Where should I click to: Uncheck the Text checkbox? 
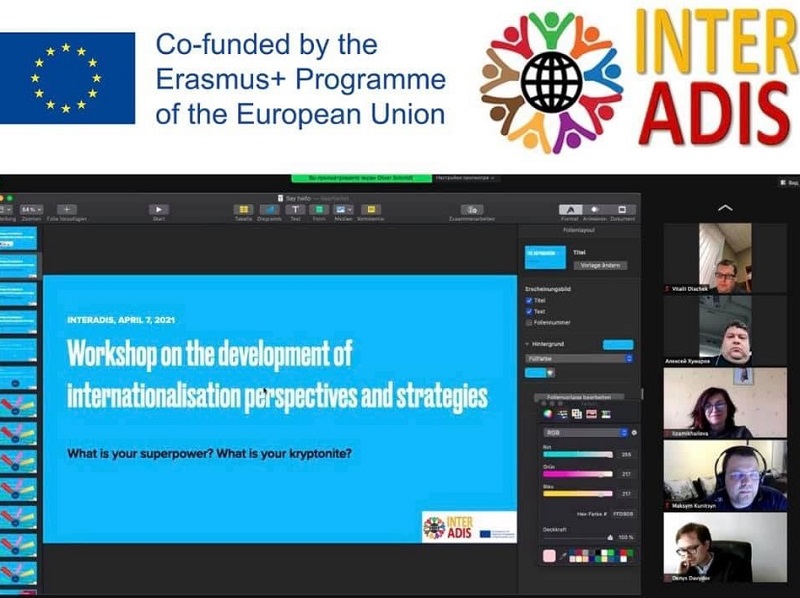pos(529,311)
